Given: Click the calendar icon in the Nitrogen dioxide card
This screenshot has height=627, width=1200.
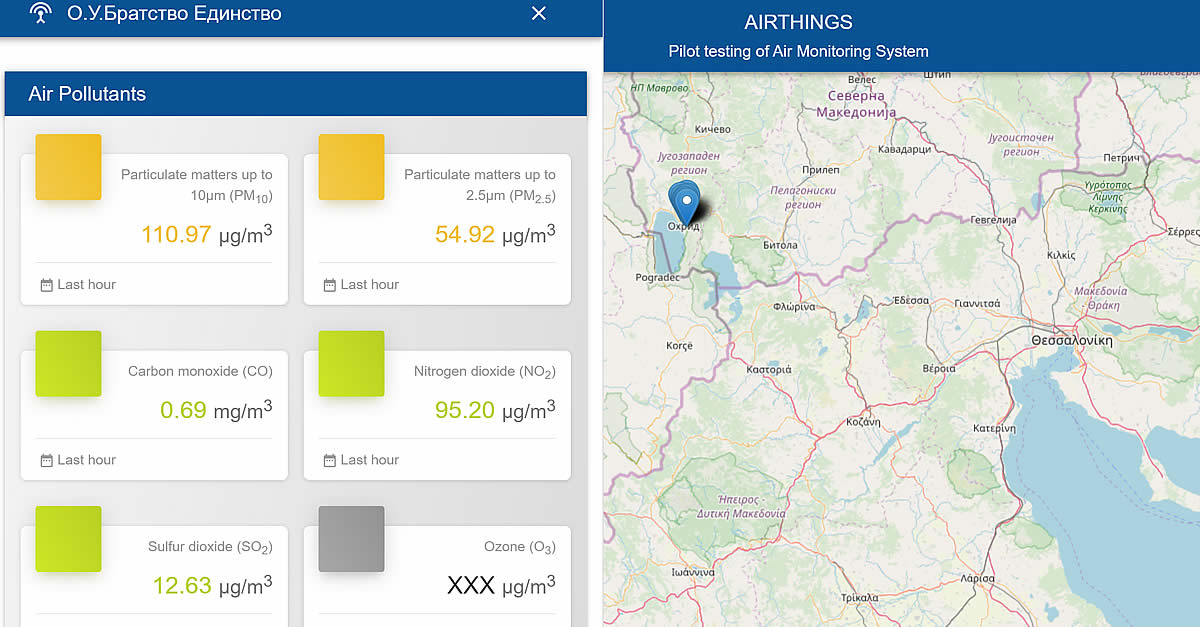Looking at the screenshot, I should point(329,460).
